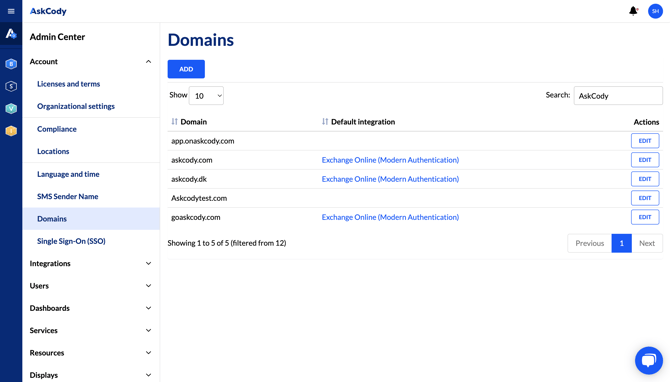
Task: Open Language and time settings
Action: 68,174
